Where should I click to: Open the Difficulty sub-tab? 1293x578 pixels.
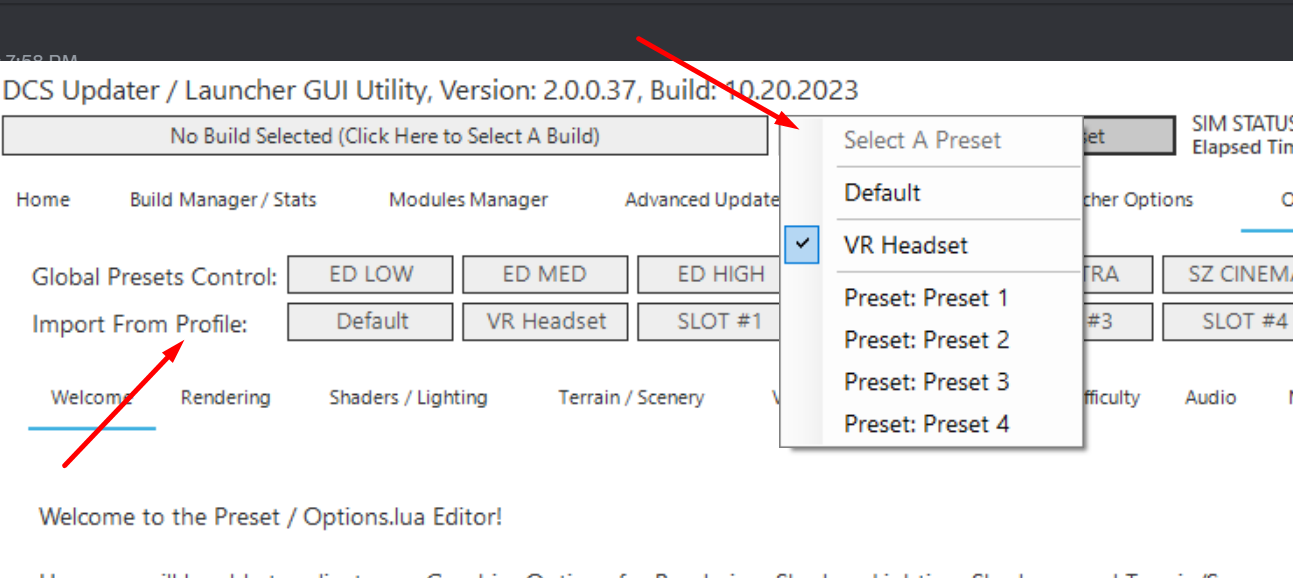[1111, 398]
